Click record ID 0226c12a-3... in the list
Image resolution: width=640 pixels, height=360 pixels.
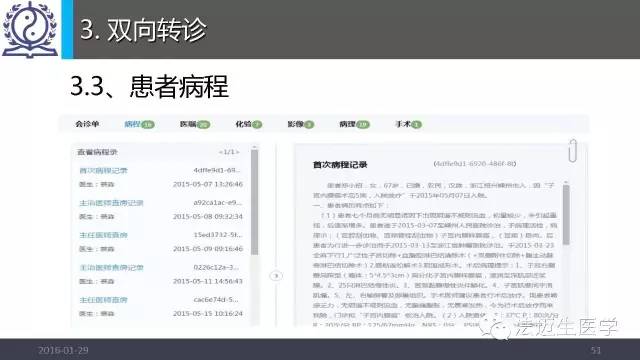(x=216, y=267)
